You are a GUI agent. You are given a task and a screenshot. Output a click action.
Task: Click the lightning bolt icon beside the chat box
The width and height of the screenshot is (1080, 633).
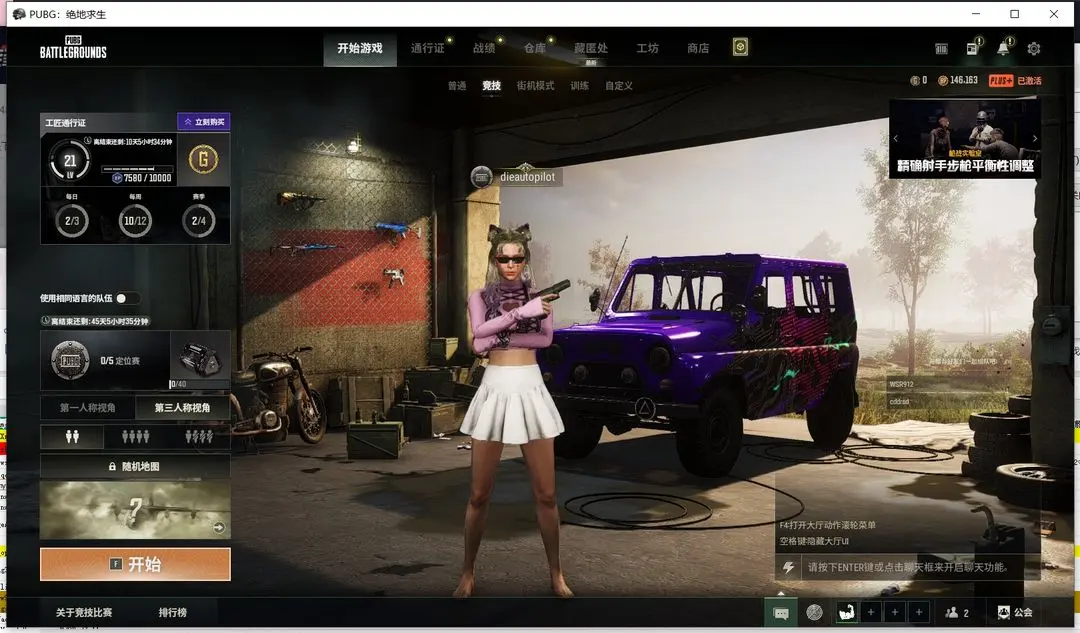click(788, 568)
